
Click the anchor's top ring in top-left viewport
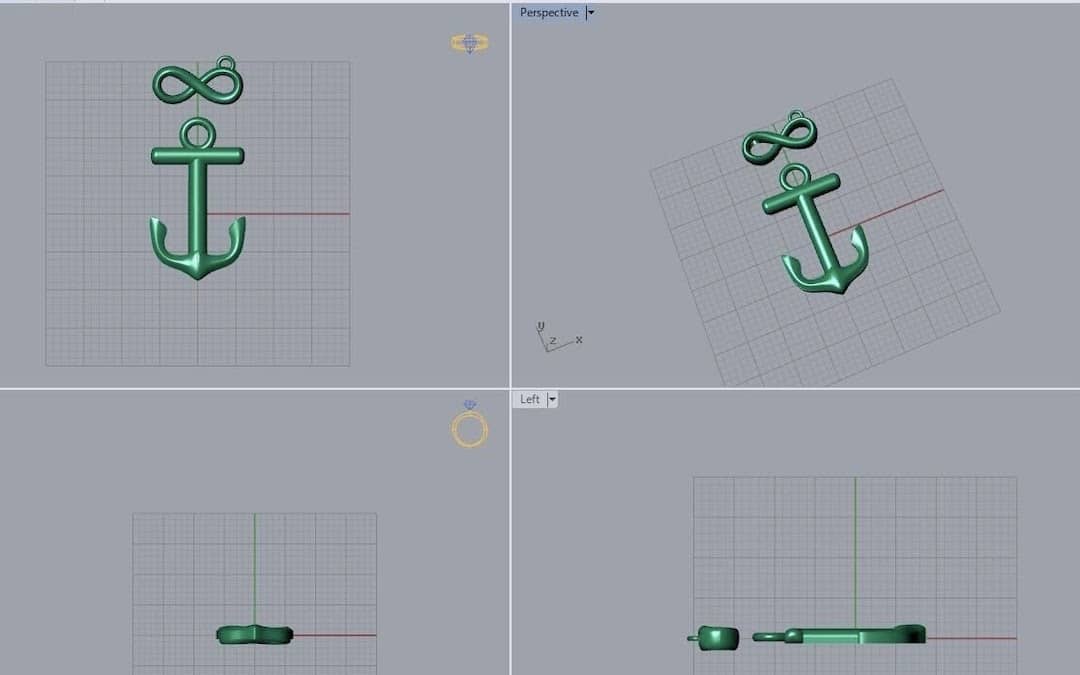point(197,132)
